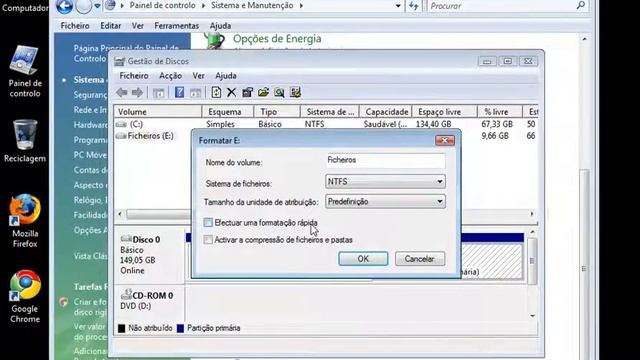Click the Disco 0 disk icon
This screenshot has height=360, width=640.
126,239
